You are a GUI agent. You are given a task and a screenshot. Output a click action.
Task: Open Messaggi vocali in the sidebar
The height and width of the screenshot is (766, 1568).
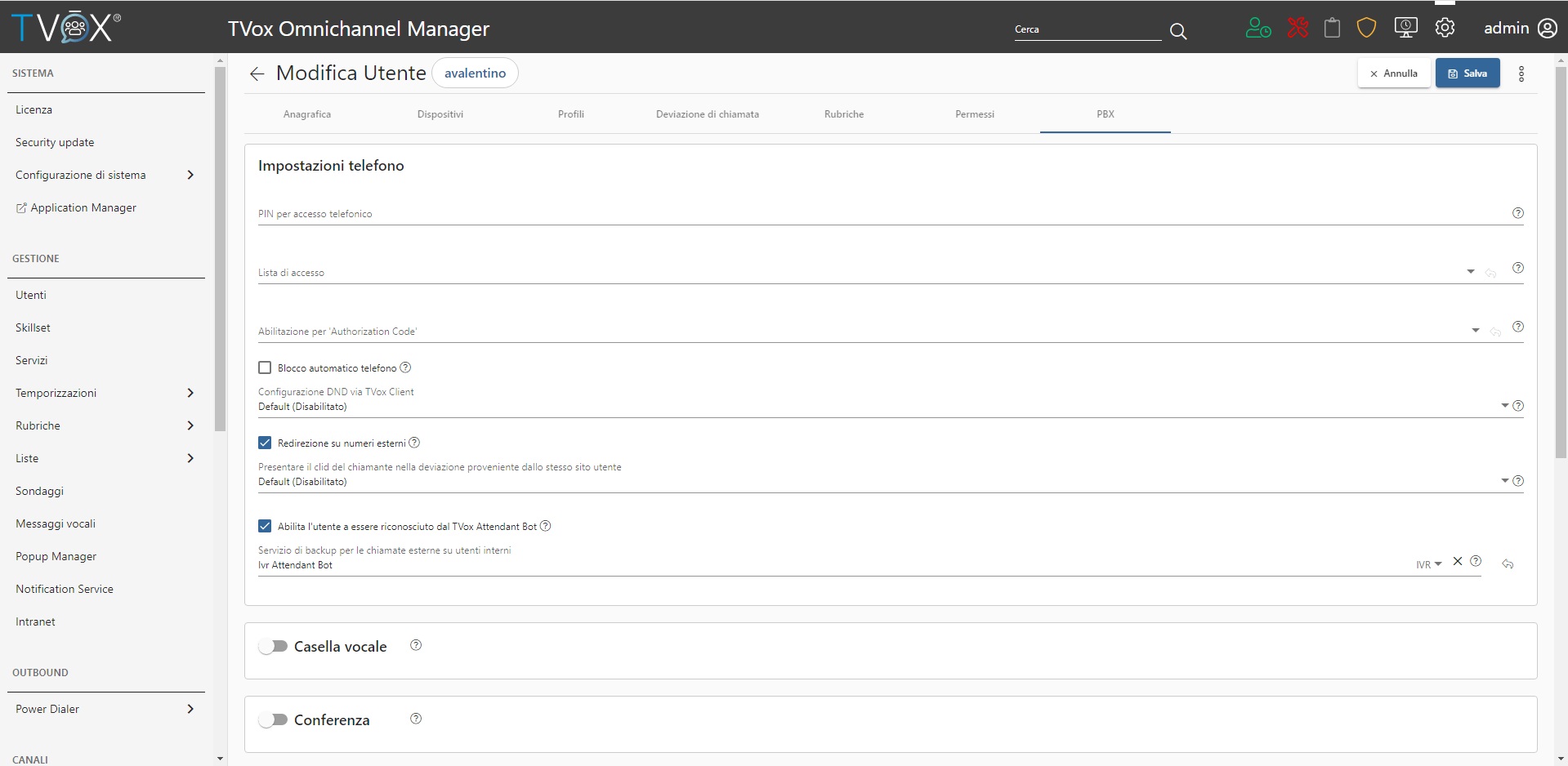56,523
